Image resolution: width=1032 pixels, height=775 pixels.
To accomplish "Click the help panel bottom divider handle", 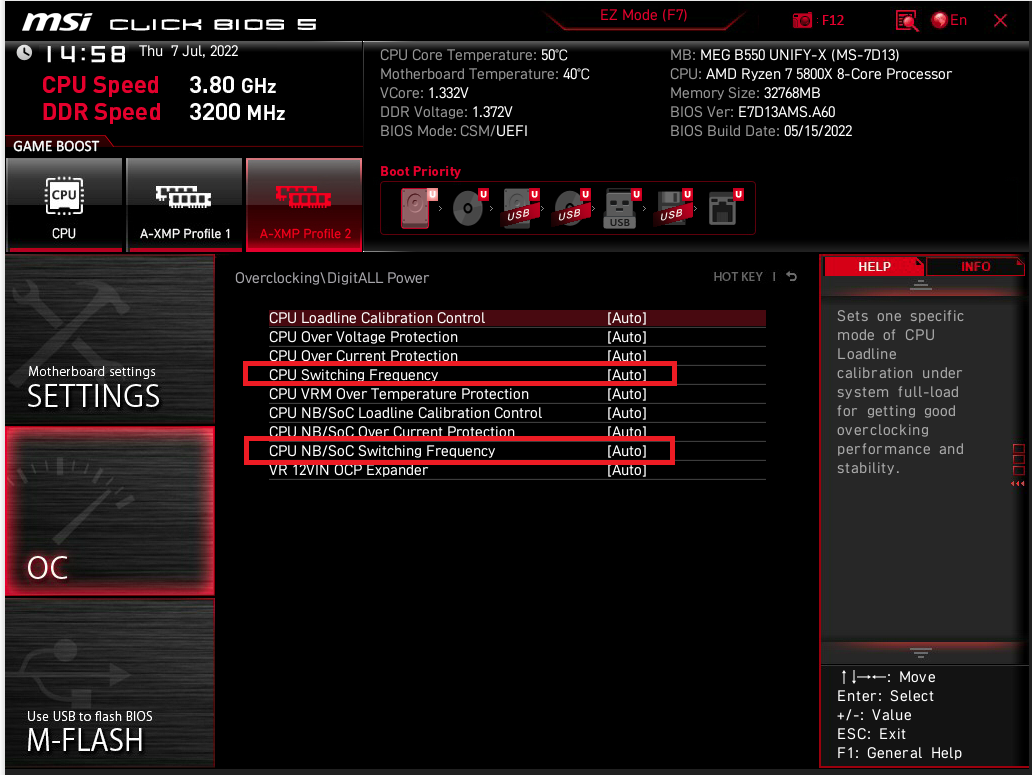I will coord(920,652).
